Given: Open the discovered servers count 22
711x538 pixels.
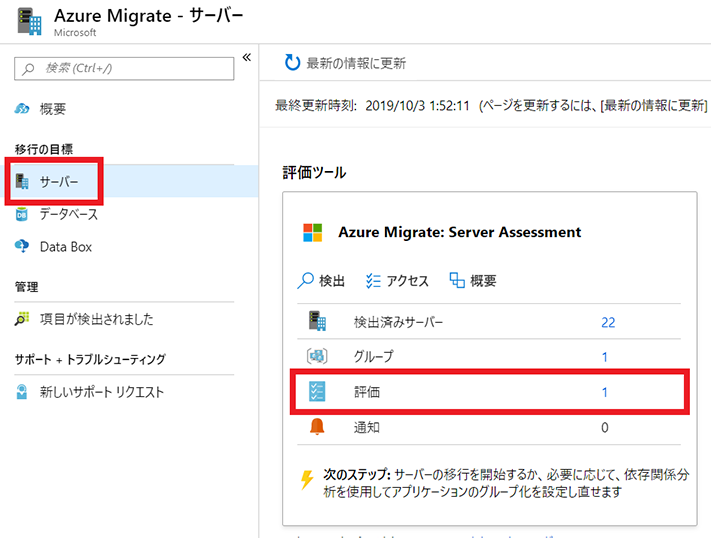Looking at the screenshot, I should point(608,323).
